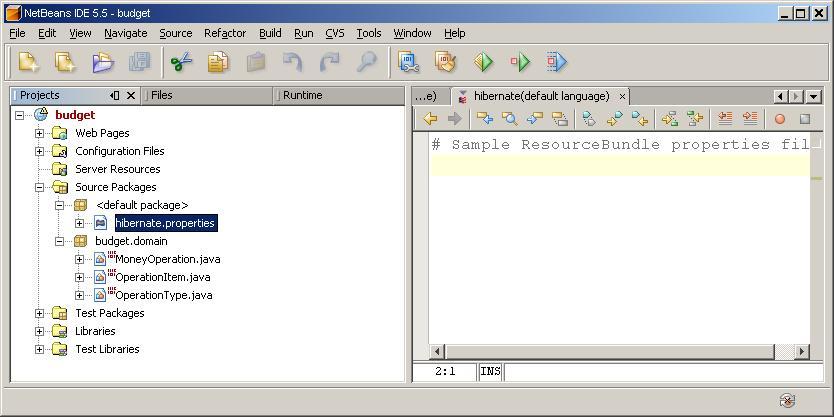Click the New File toolbar icon
This screenshot has height=417, width=834.
pyautogui.click(x=28, y=62)
